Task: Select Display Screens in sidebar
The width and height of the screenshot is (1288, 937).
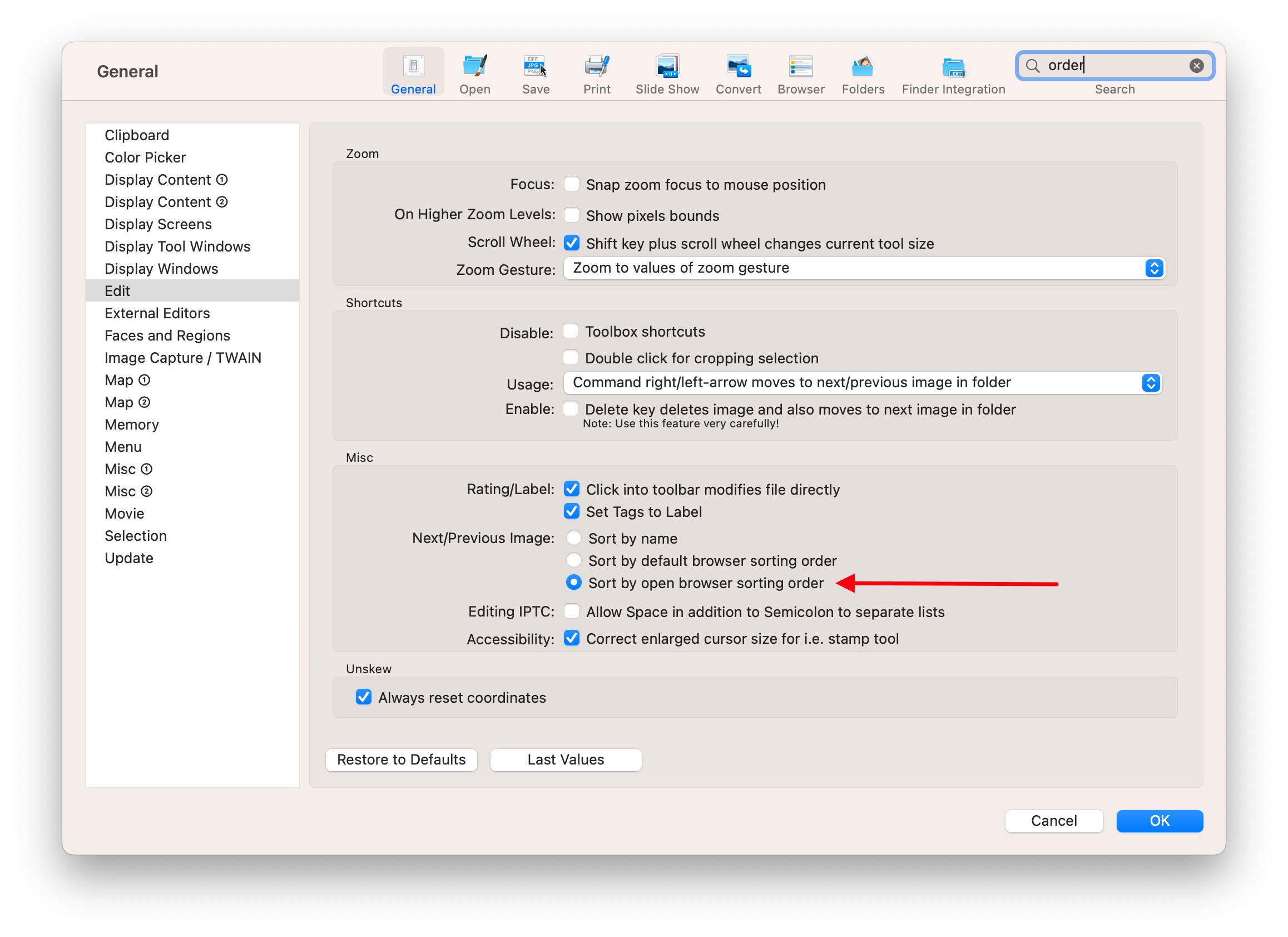Action: [192, 224]
